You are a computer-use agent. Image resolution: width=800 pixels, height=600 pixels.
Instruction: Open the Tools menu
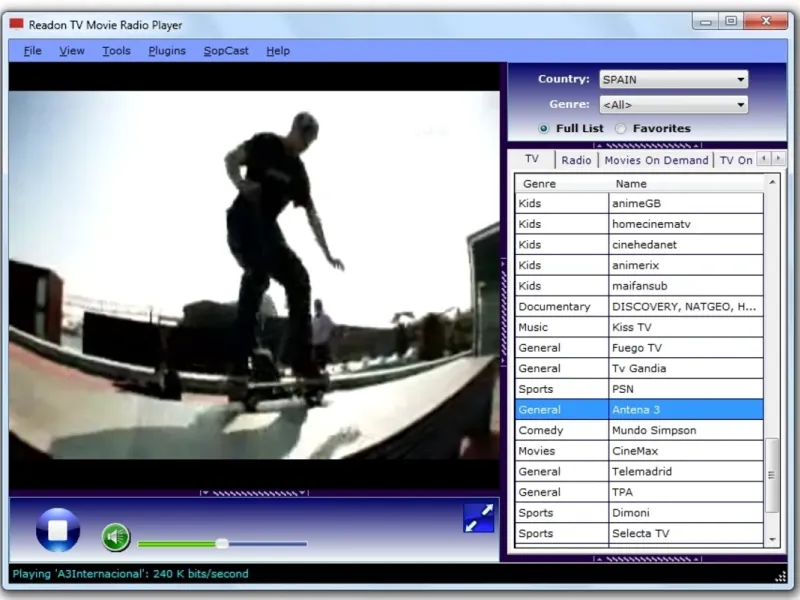(115, 50)
